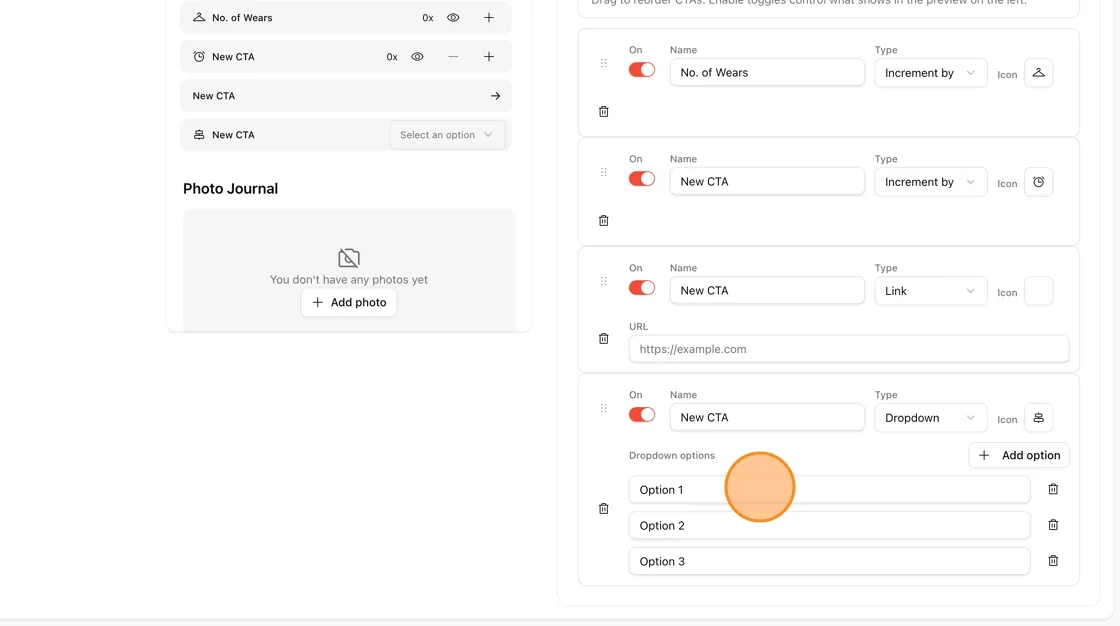1120x626 pixels.
Task: Click the hanger icon beside No. of Wears preview
Action: coord(199,17)
